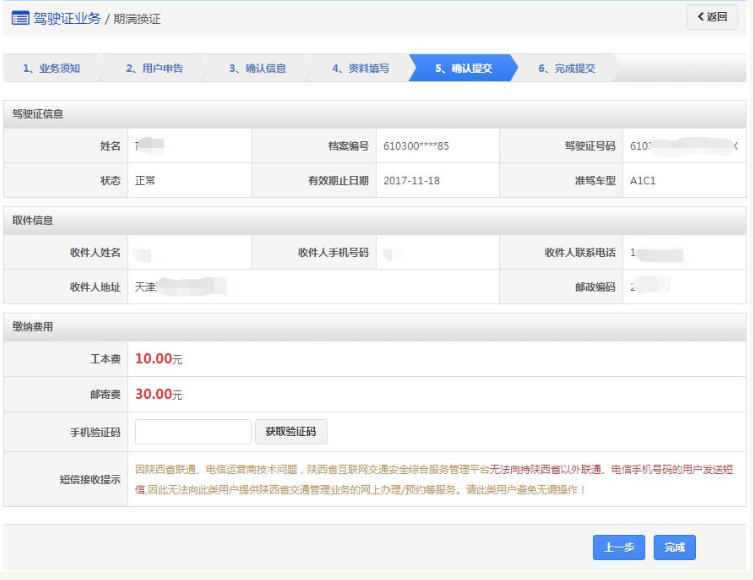Submit the form with 完成 button
The image size is (753, 580).
675,547
